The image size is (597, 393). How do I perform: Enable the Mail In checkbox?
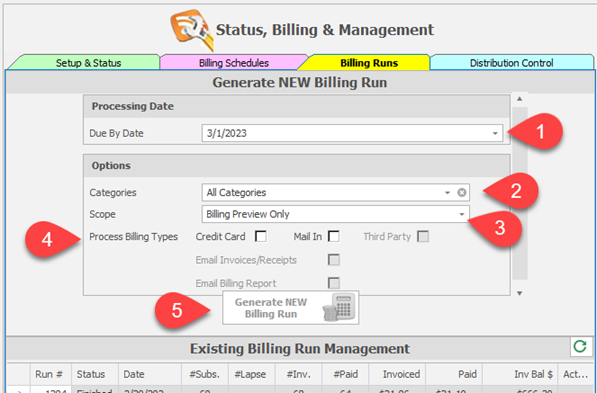(x=334, y=236)
